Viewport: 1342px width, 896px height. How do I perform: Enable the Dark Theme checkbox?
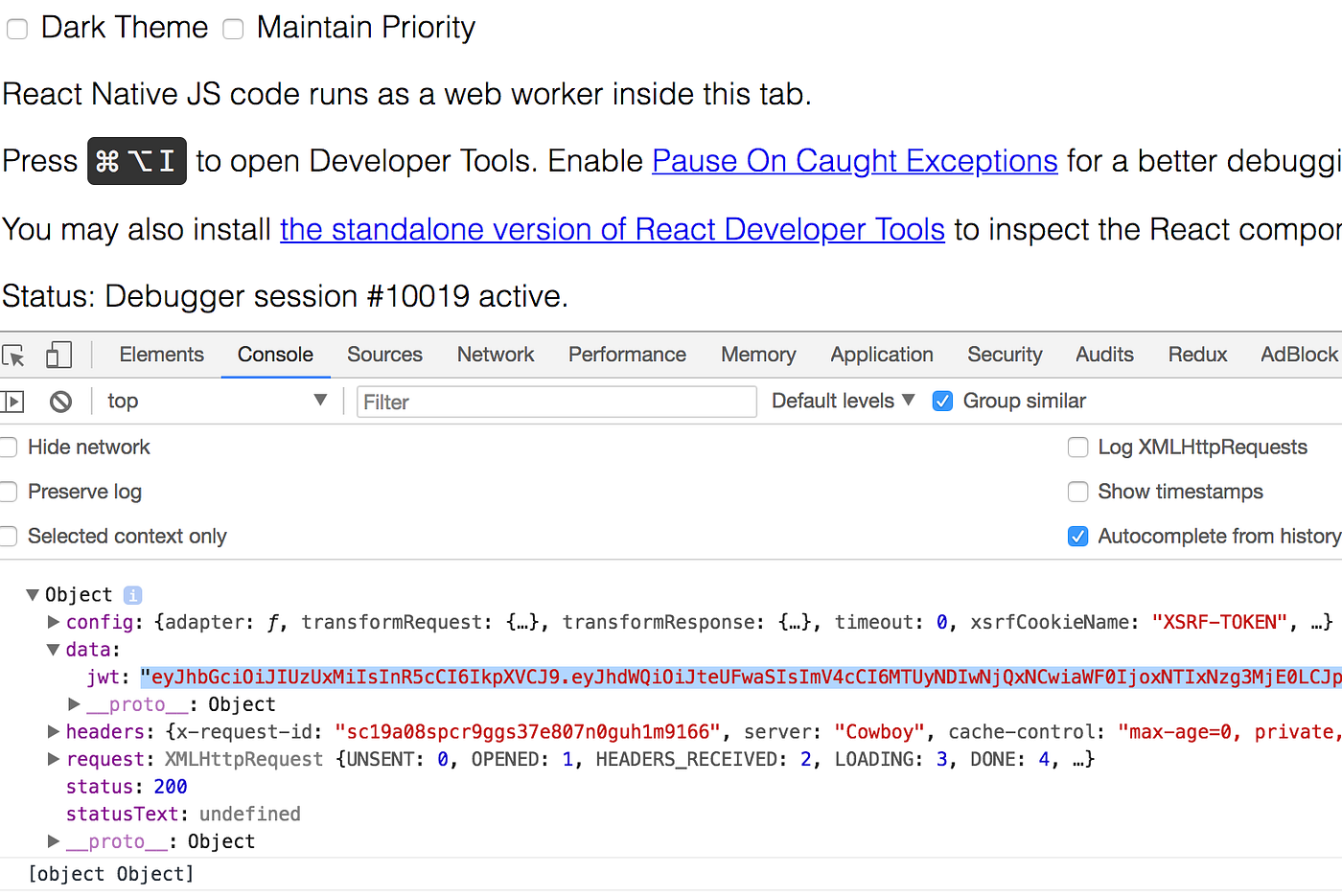coord(17,29)
